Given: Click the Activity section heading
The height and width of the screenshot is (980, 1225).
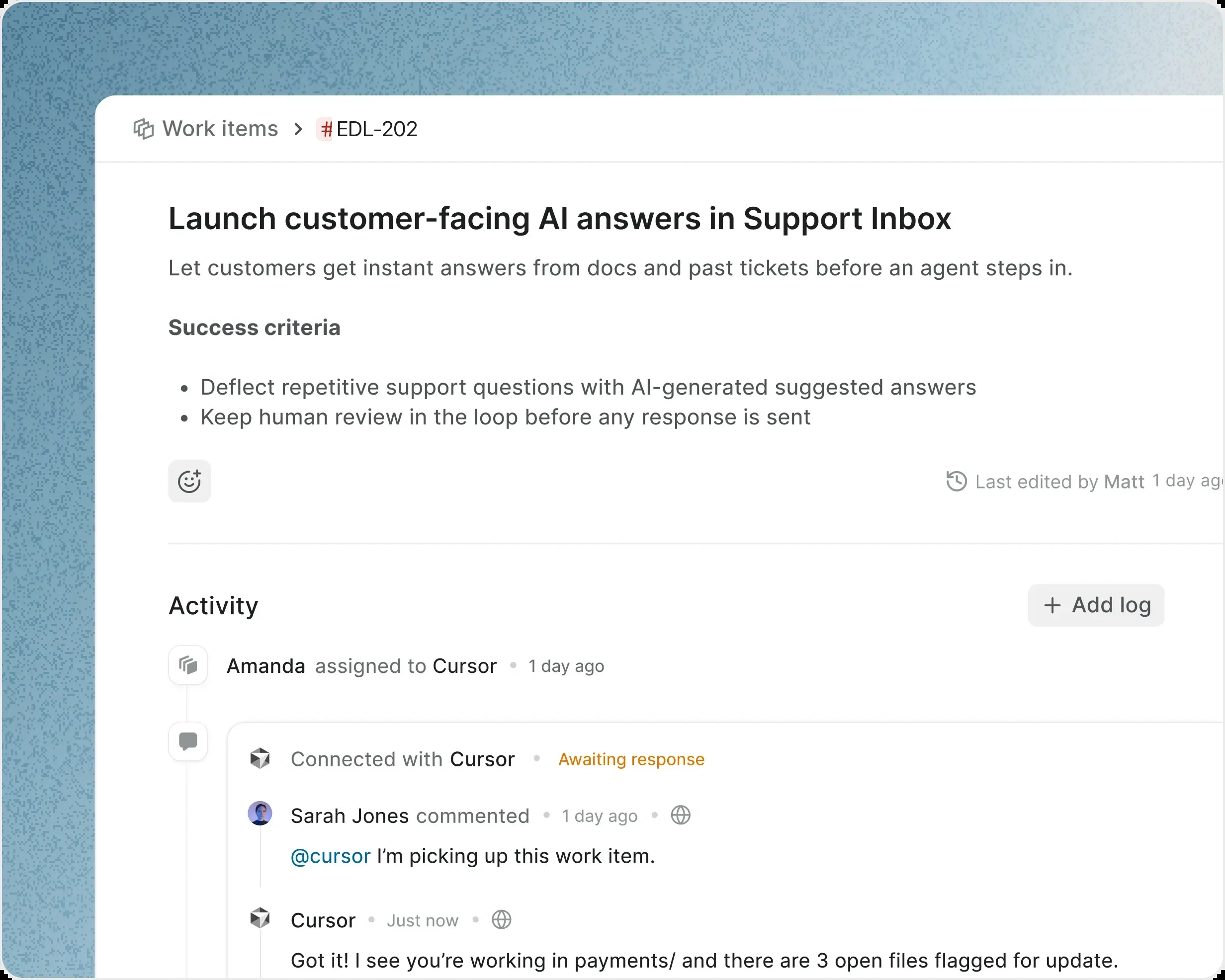Looking at the screenshot, I should (x=213, y=606).
